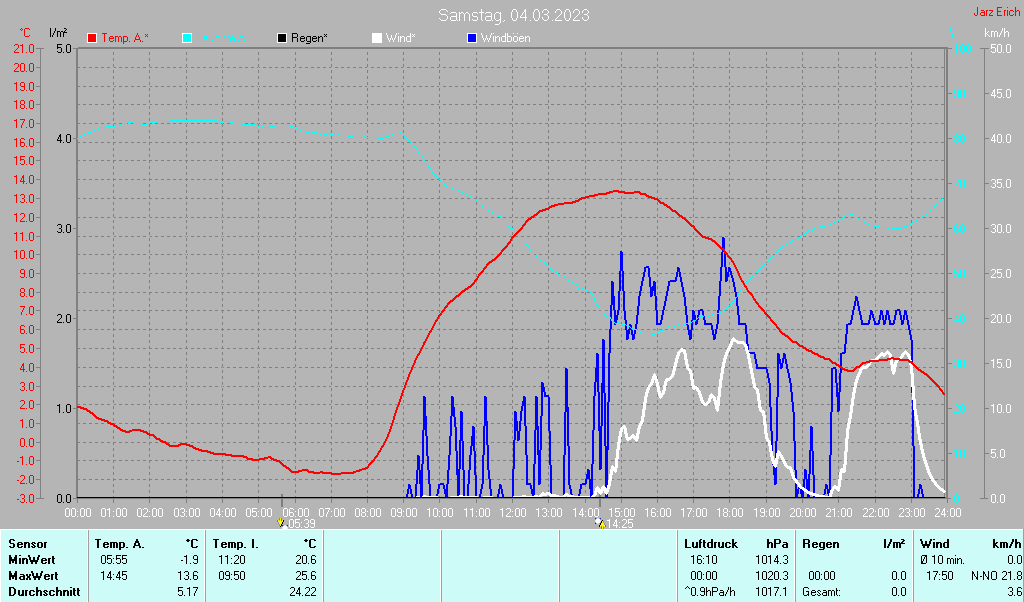Click the 'Gesamt:' rain total label
The width and height of the screenshot is (1024, 602).
click(822, 592)
